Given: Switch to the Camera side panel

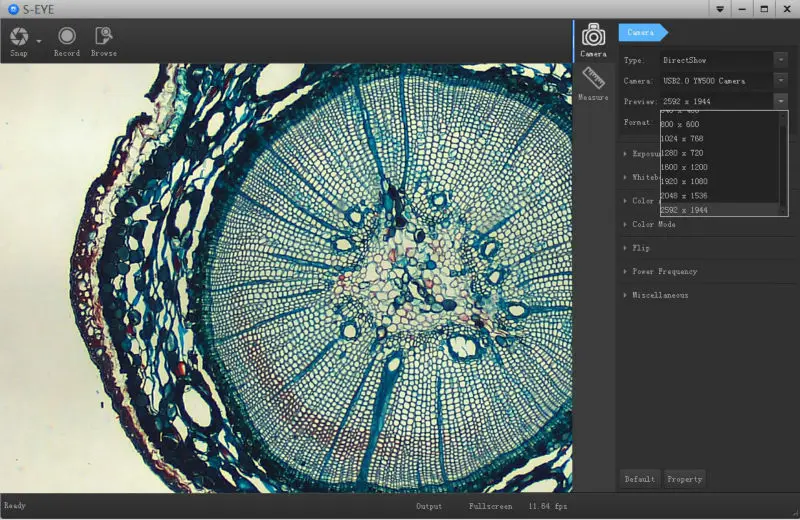Looking at the screenshot, I should [x=593, y=39].
